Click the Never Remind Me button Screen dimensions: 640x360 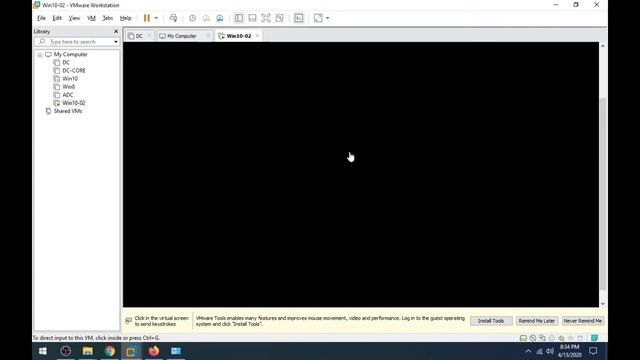(x=582, y=321)
